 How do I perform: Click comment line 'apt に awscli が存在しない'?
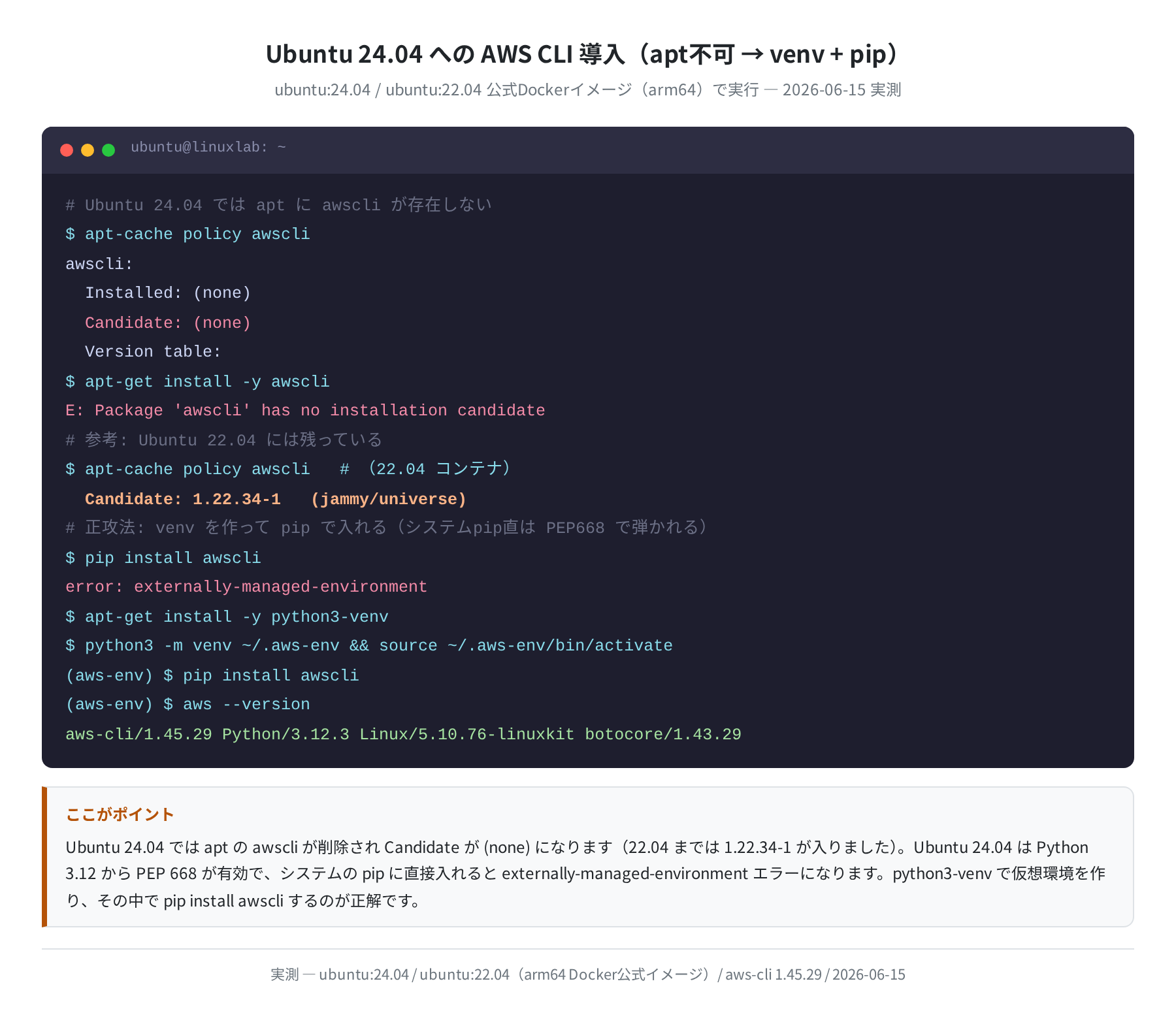pos(278,205)
